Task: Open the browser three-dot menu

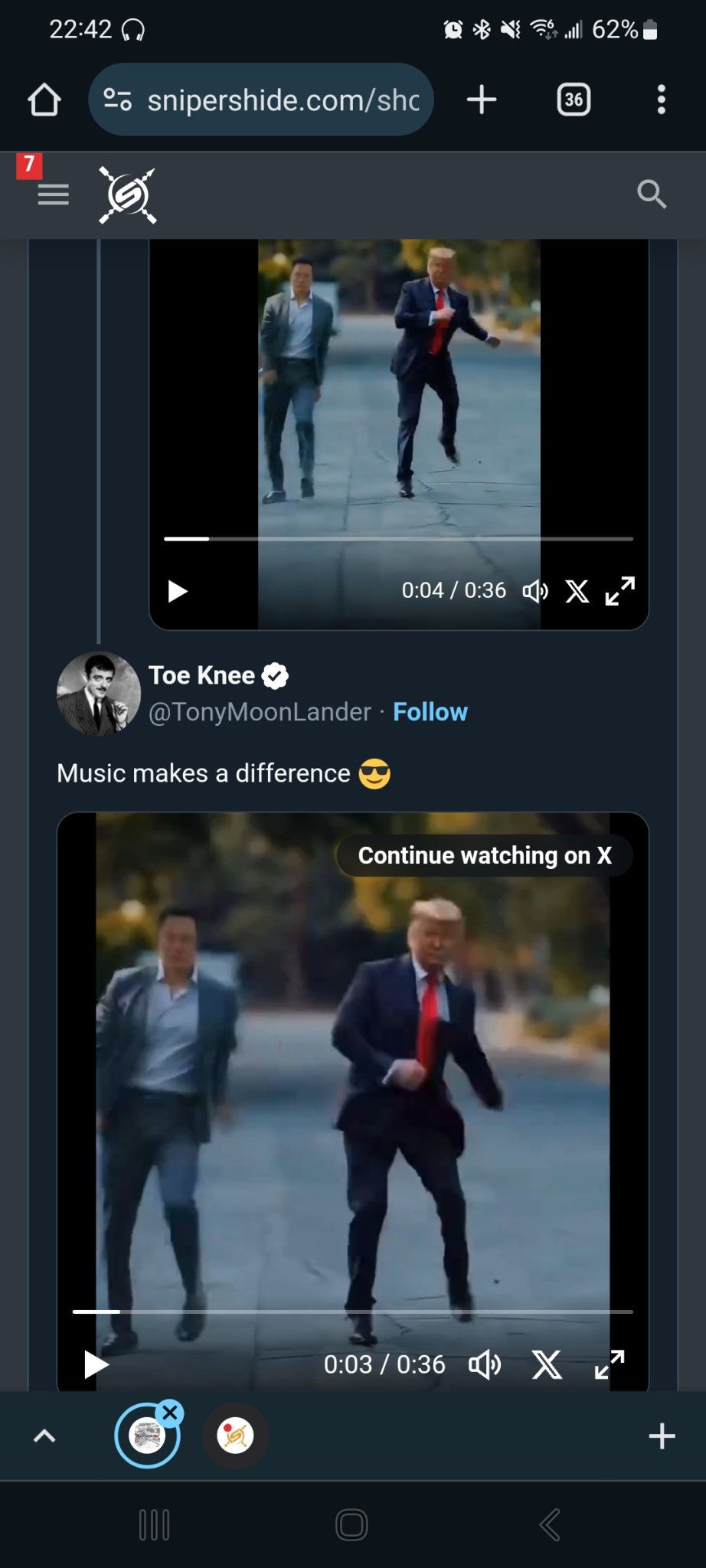Action: 661,100
